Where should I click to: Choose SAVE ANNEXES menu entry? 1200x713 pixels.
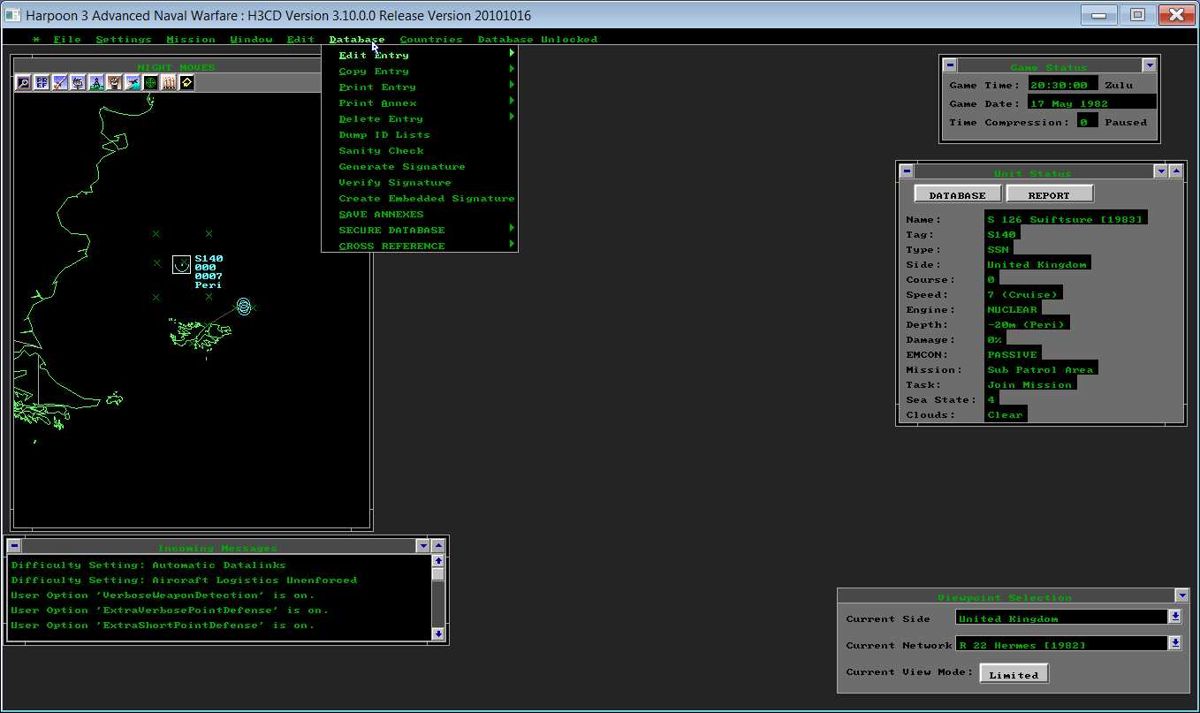(381, 214)
